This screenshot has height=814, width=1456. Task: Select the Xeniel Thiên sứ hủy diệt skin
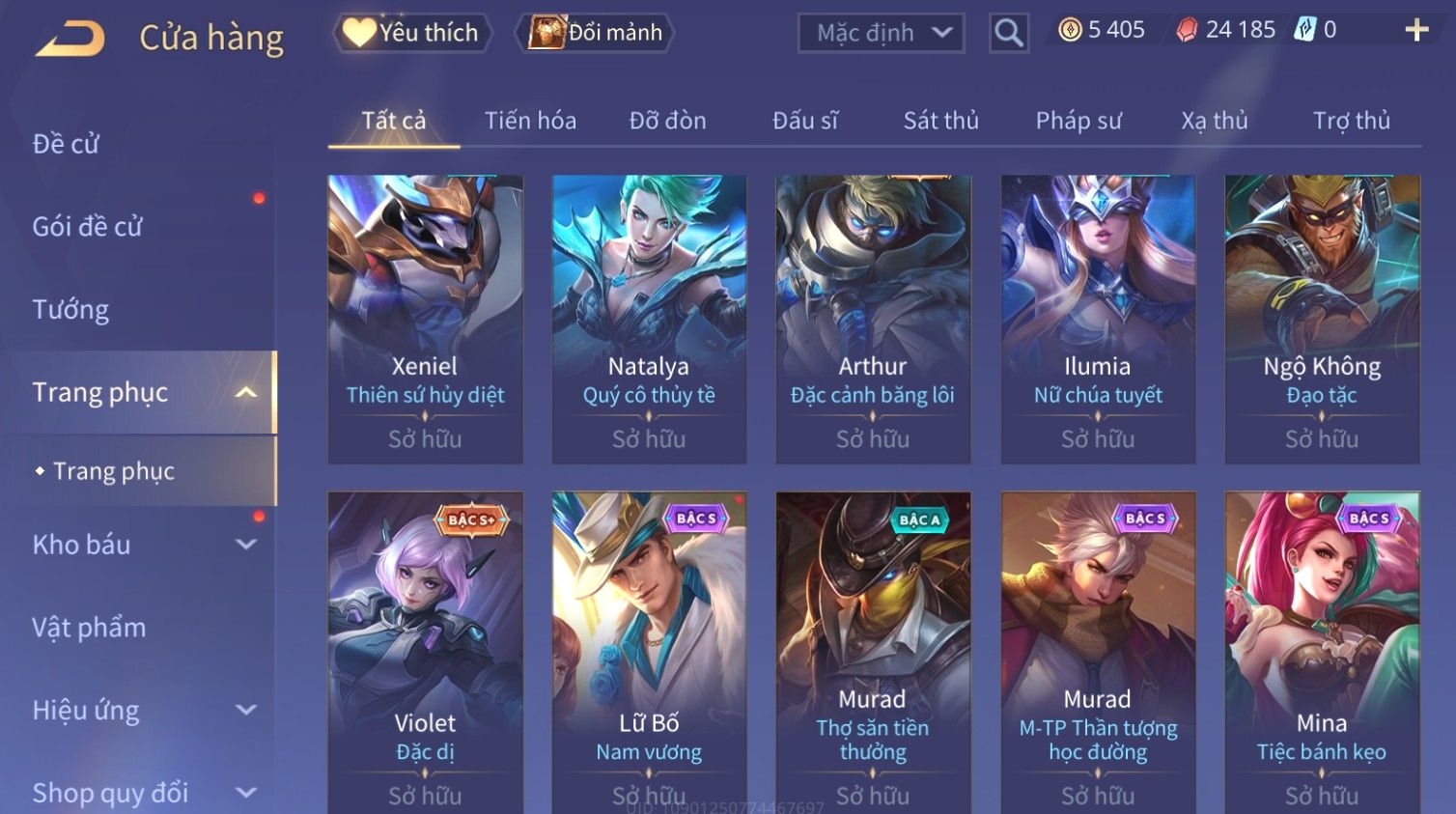pos(426,320)
